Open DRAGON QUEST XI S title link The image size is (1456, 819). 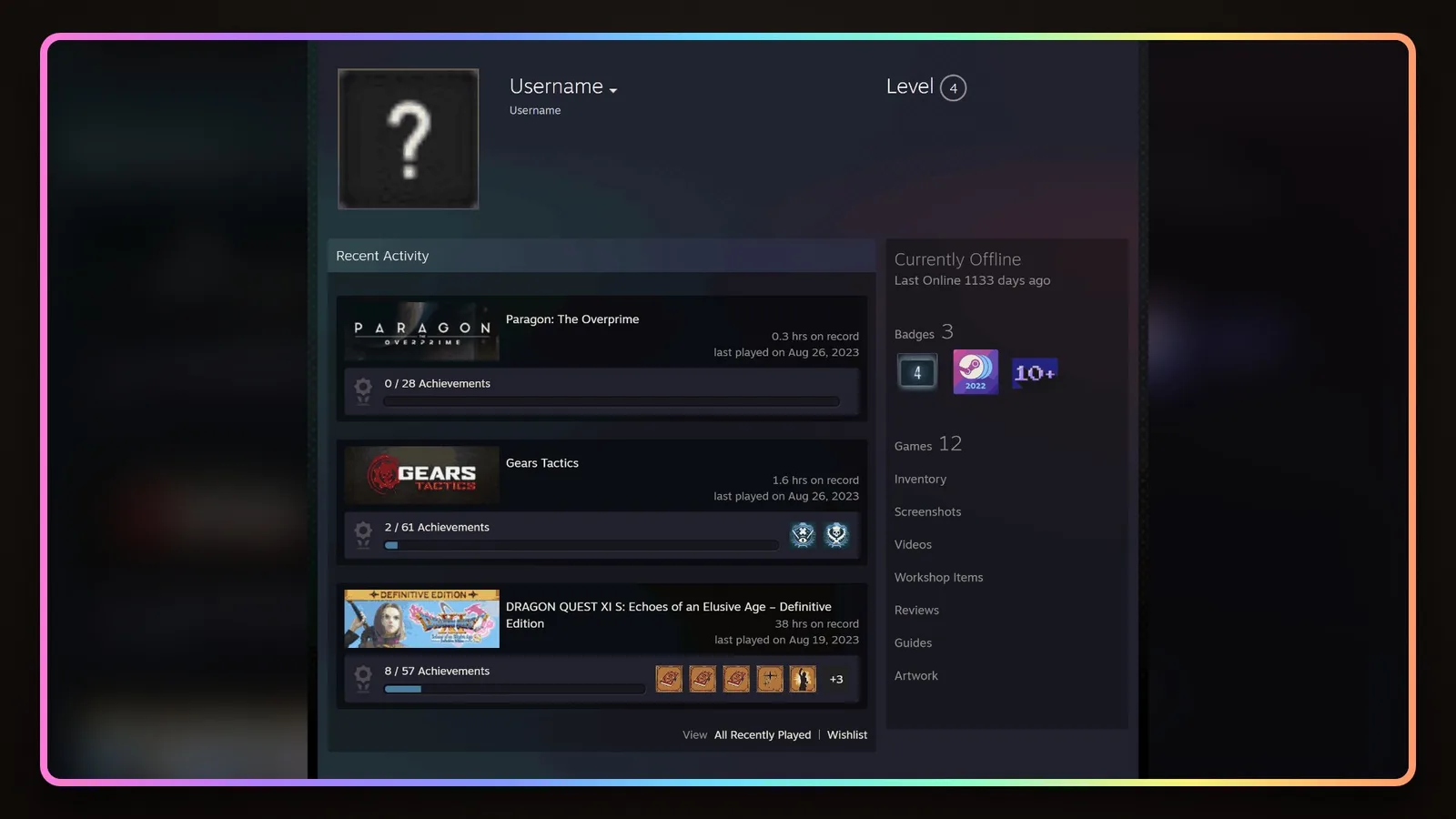pyautogui.click(x=669, y=615)
